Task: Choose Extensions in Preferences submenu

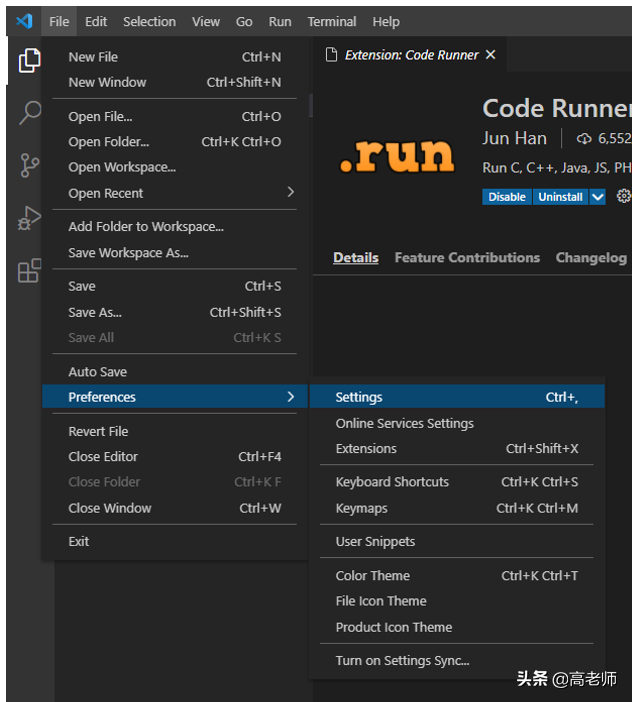Action: point(457,449)
